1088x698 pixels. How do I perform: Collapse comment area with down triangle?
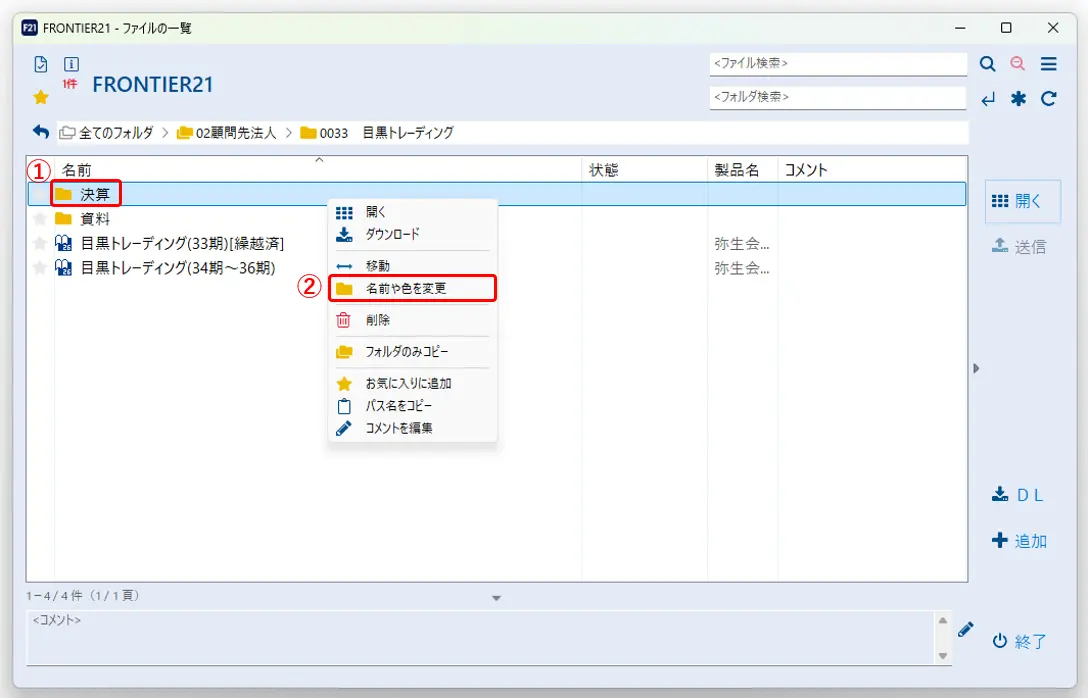[x=496, y=598]
